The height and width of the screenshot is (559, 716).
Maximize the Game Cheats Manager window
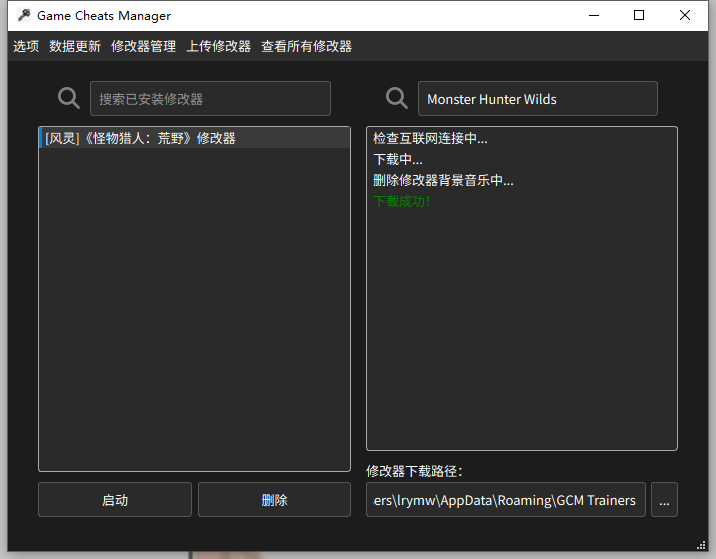coord(639,15)
